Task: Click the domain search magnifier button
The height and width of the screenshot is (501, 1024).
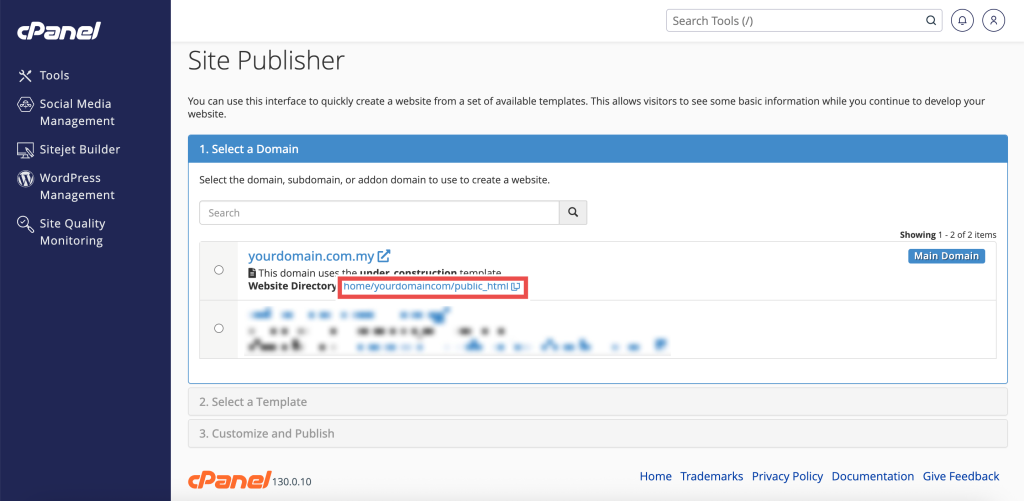Action: click(573, 213)
